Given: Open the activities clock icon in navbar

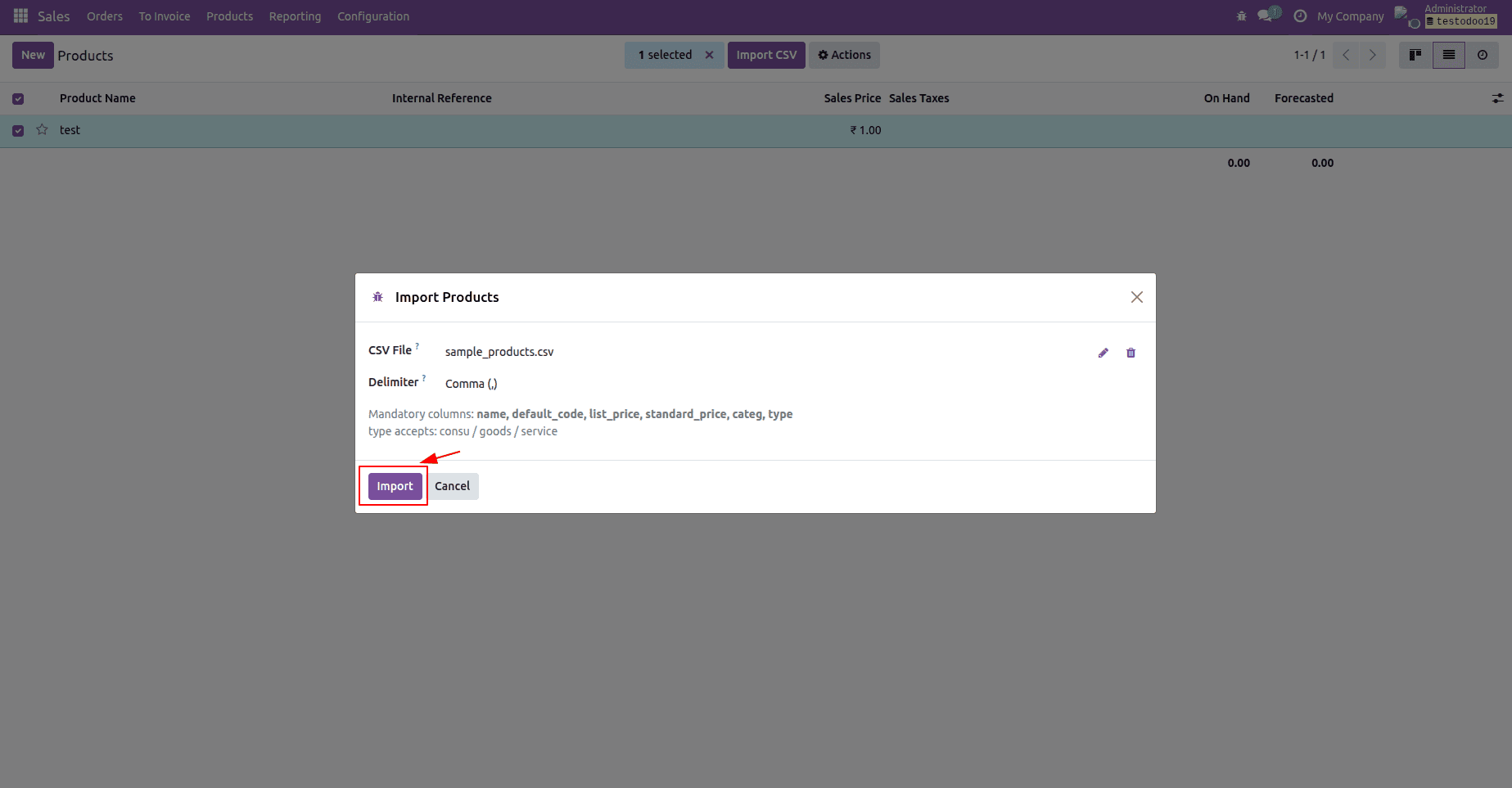Looking at the screenshot, I should click(1300, 16).
